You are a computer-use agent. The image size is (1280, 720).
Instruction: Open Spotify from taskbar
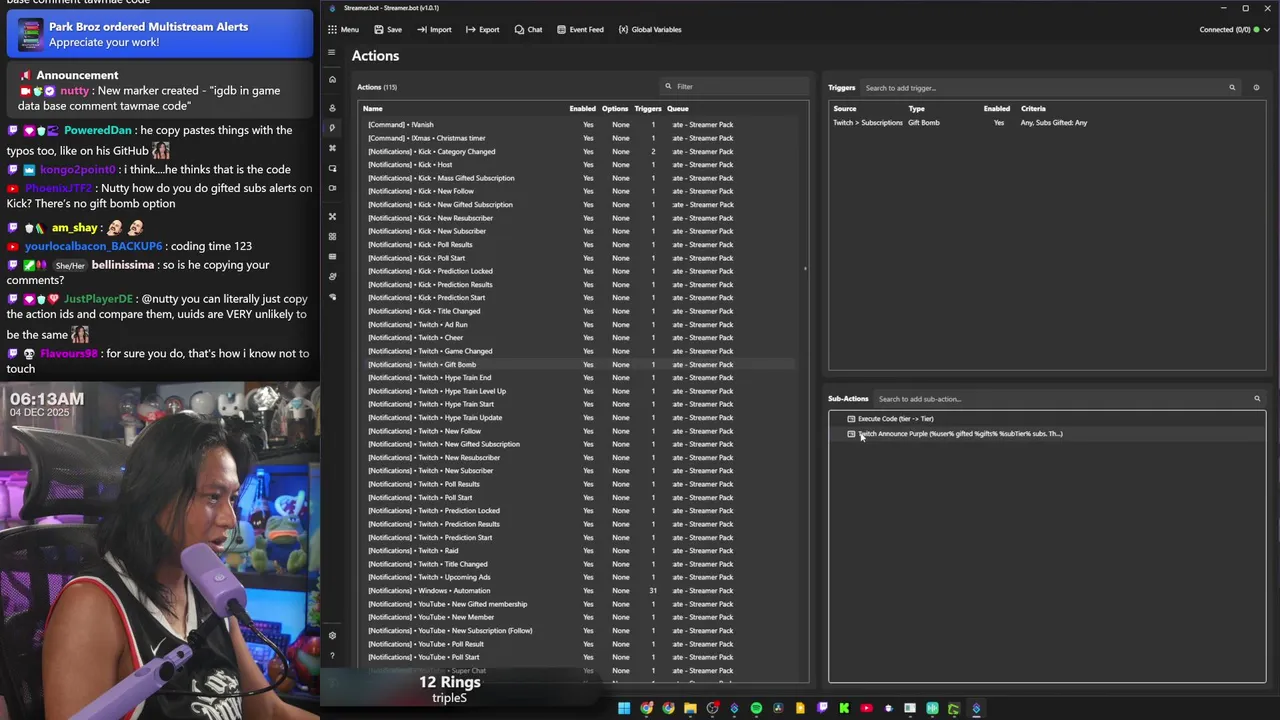tap(756, 708)
